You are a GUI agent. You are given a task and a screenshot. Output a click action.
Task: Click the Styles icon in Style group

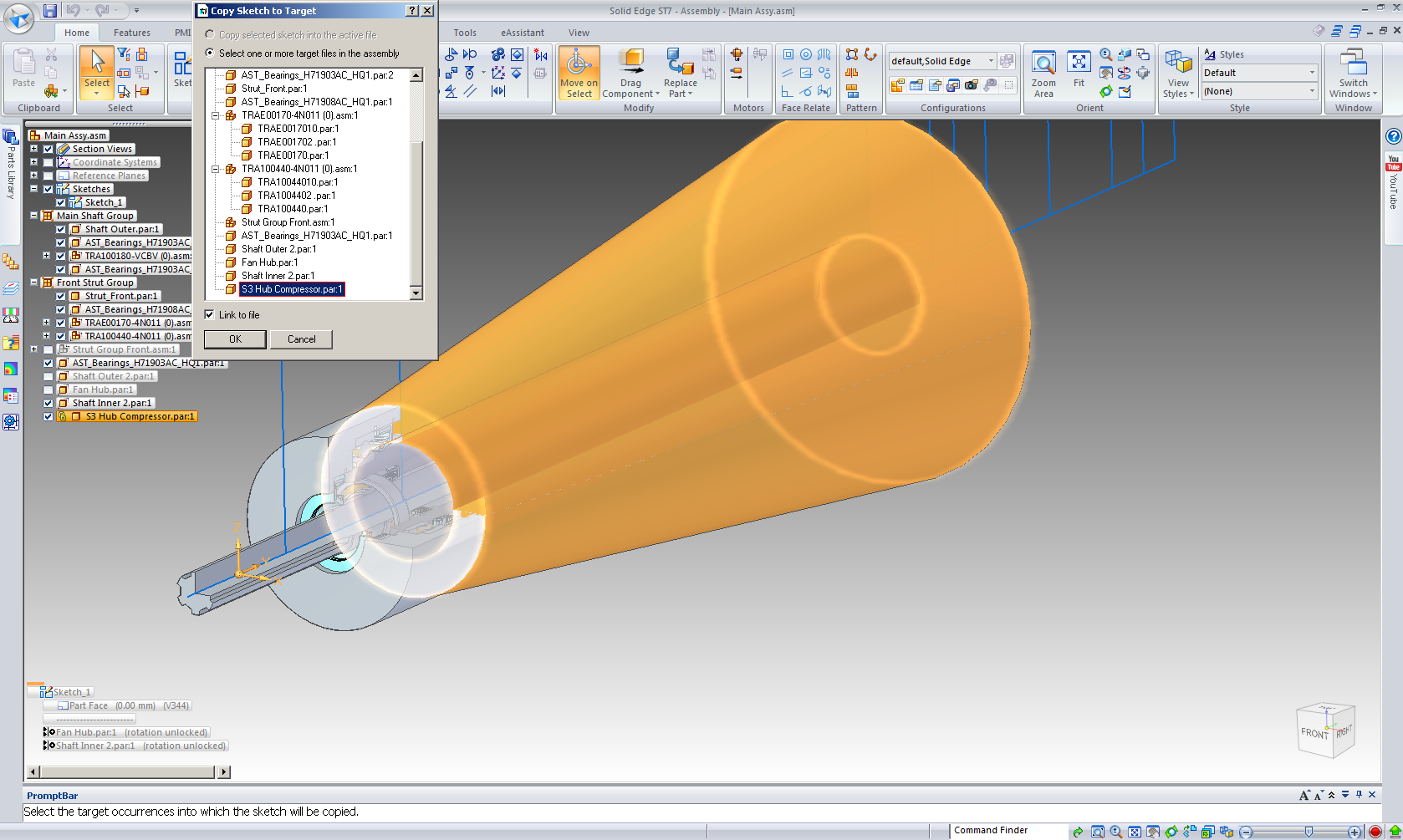click(1210, 53)
